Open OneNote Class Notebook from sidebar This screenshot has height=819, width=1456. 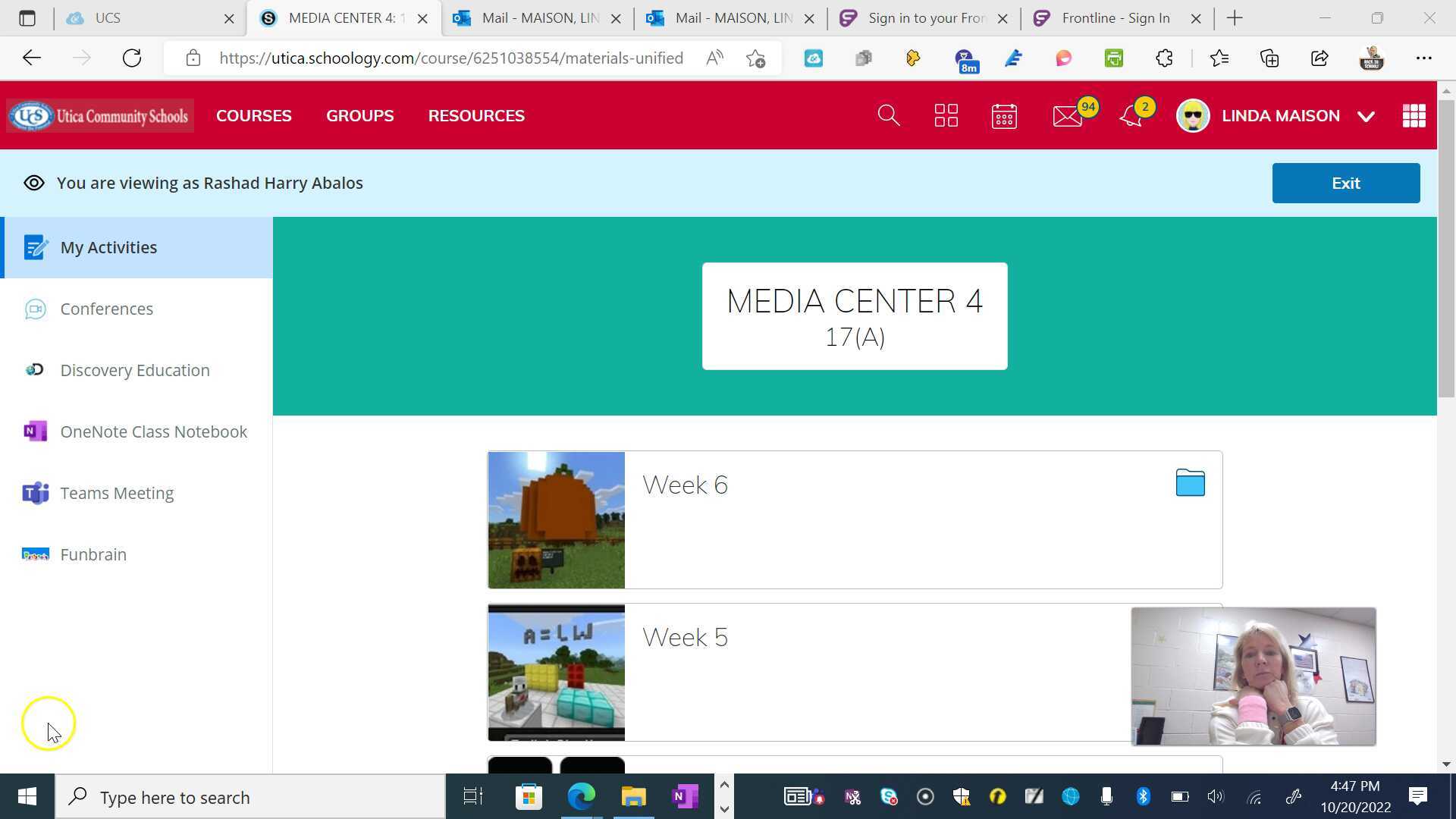pos(153,431)
